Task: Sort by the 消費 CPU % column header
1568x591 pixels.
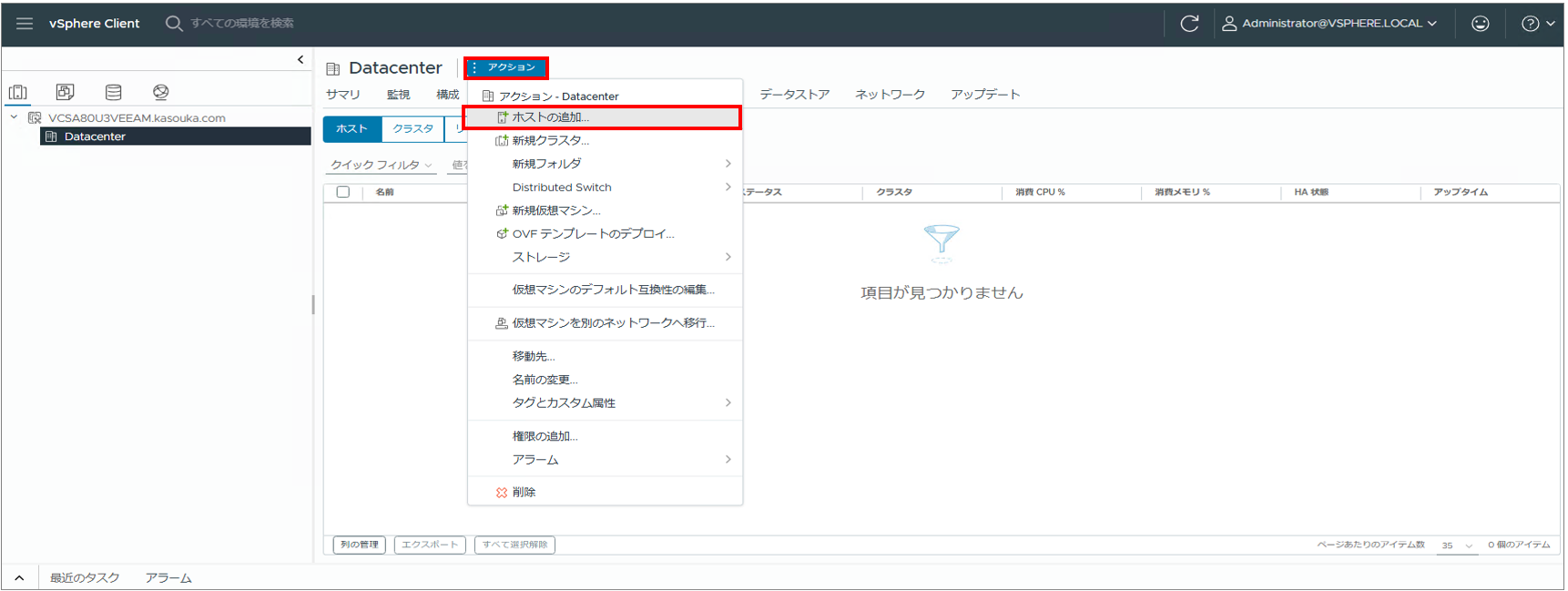Action: pyautogui.click(x=1040, y=192)
